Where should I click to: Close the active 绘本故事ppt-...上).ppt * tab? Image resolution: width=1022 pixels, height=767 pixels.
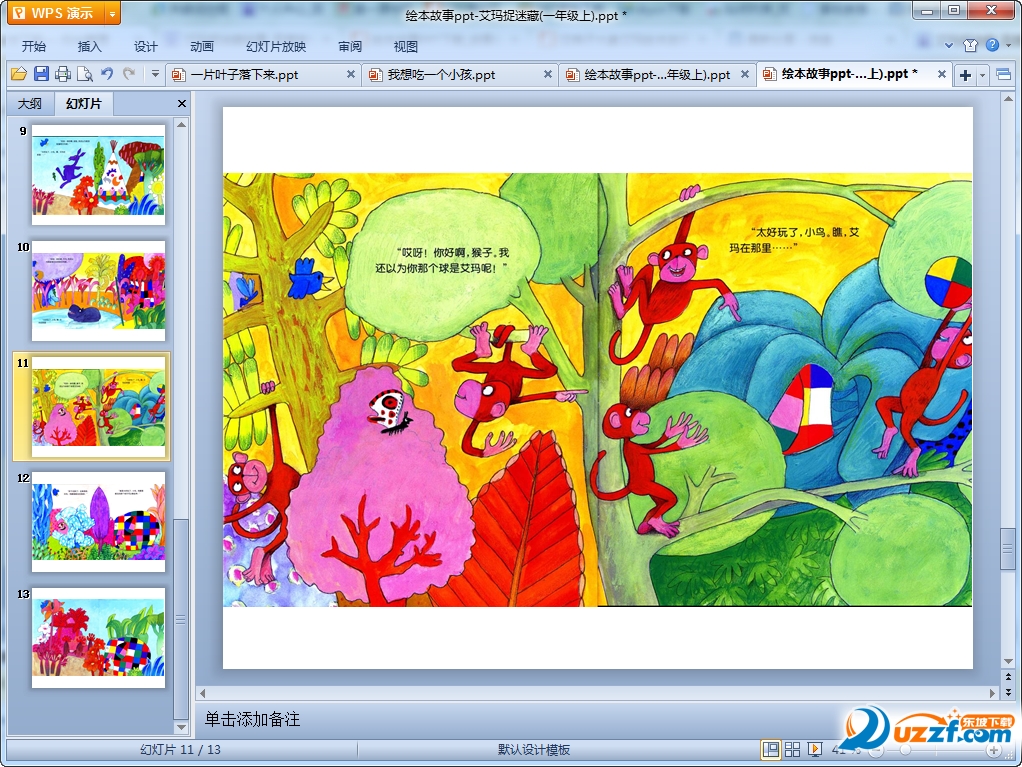click(x=942, y=74)
